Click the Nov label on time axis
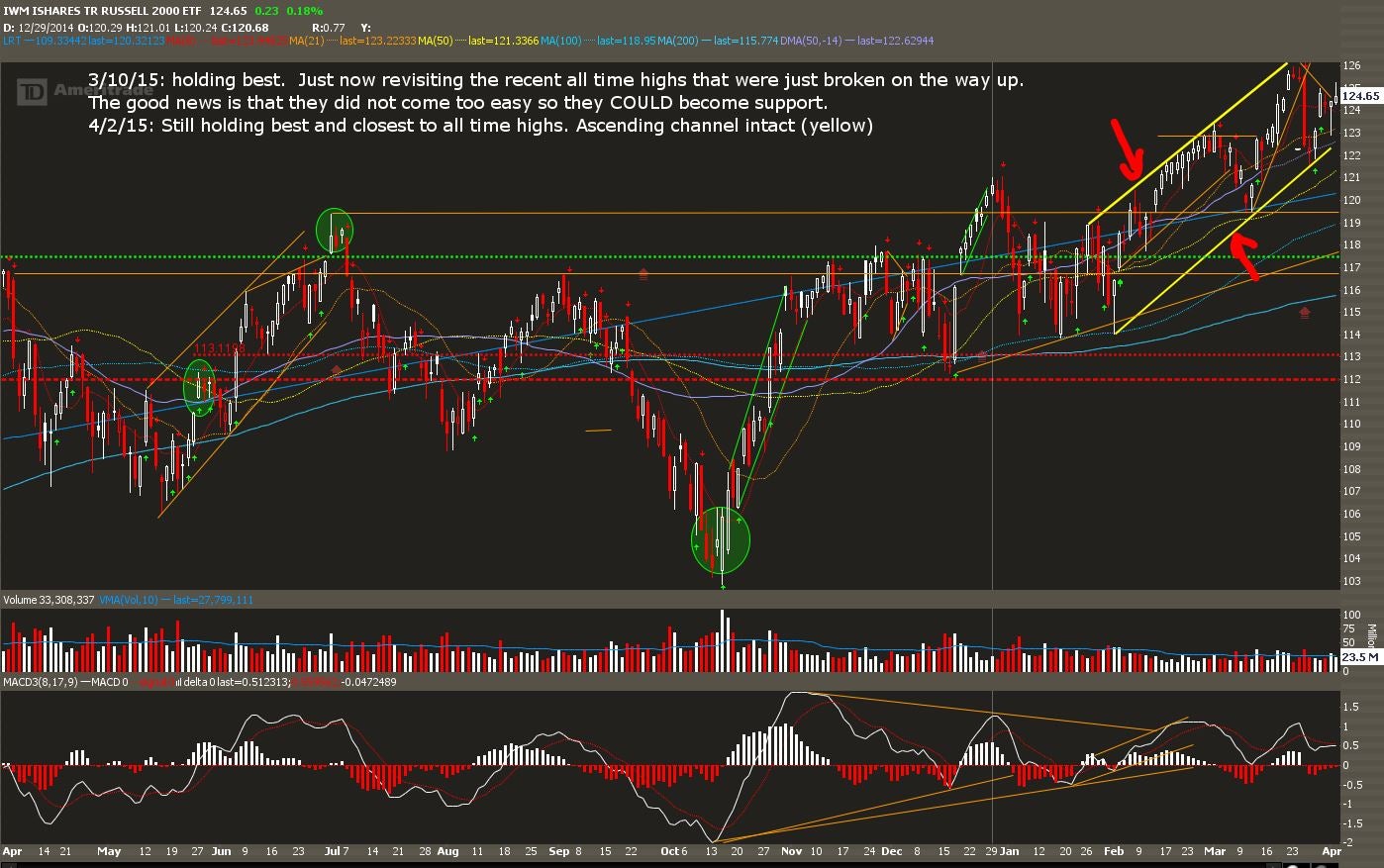The image size is (1384, 868). [791, 851]
